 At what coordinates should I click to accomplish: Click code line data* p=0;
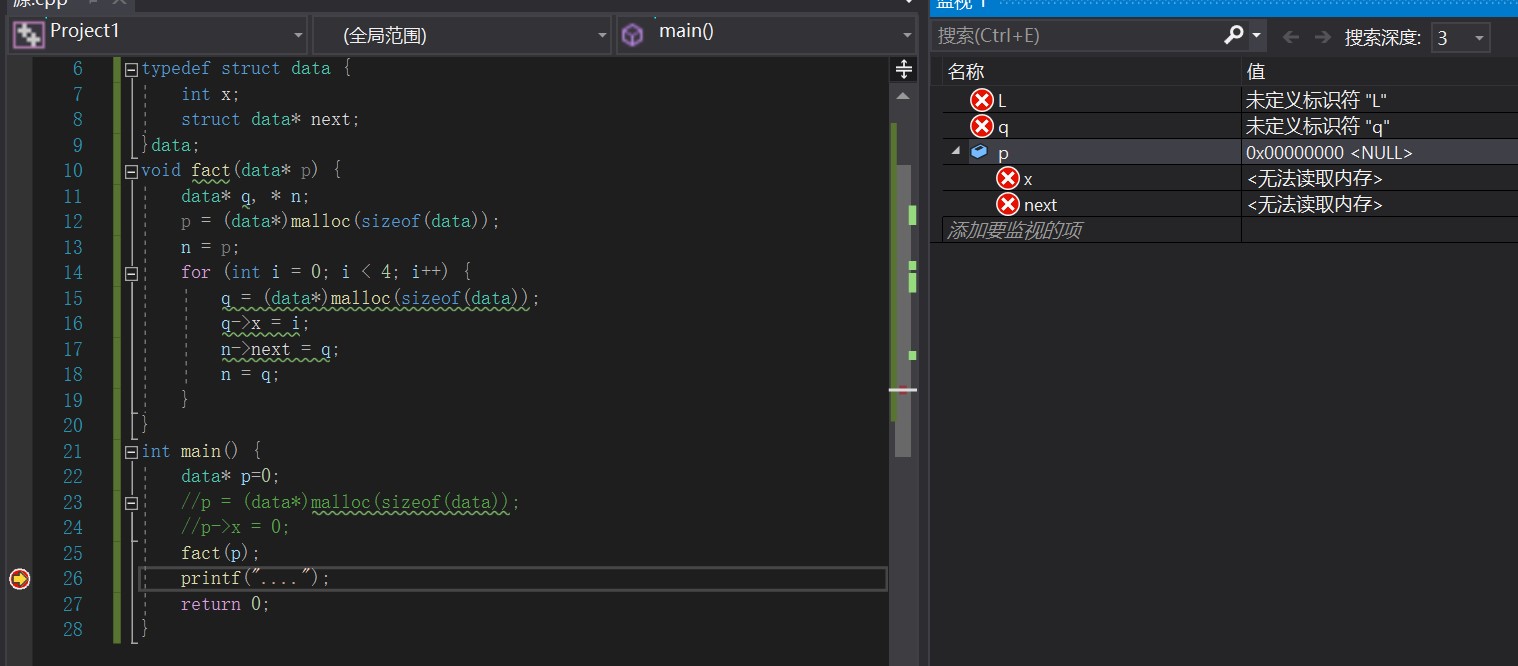tap(230, 477)
